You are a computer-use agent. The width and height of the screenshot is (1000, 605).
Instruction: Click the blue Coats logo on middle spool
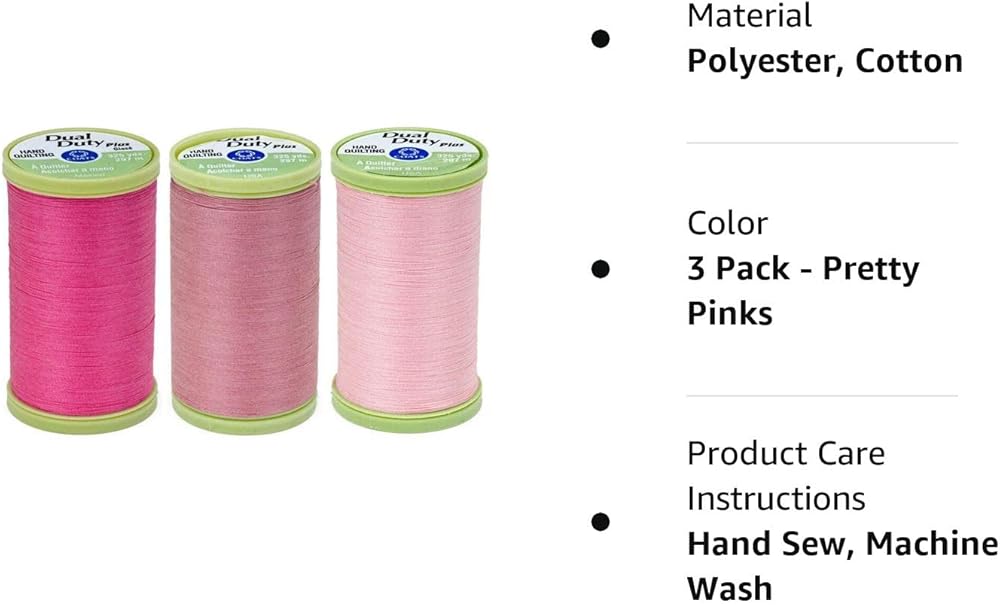(242, 155)
